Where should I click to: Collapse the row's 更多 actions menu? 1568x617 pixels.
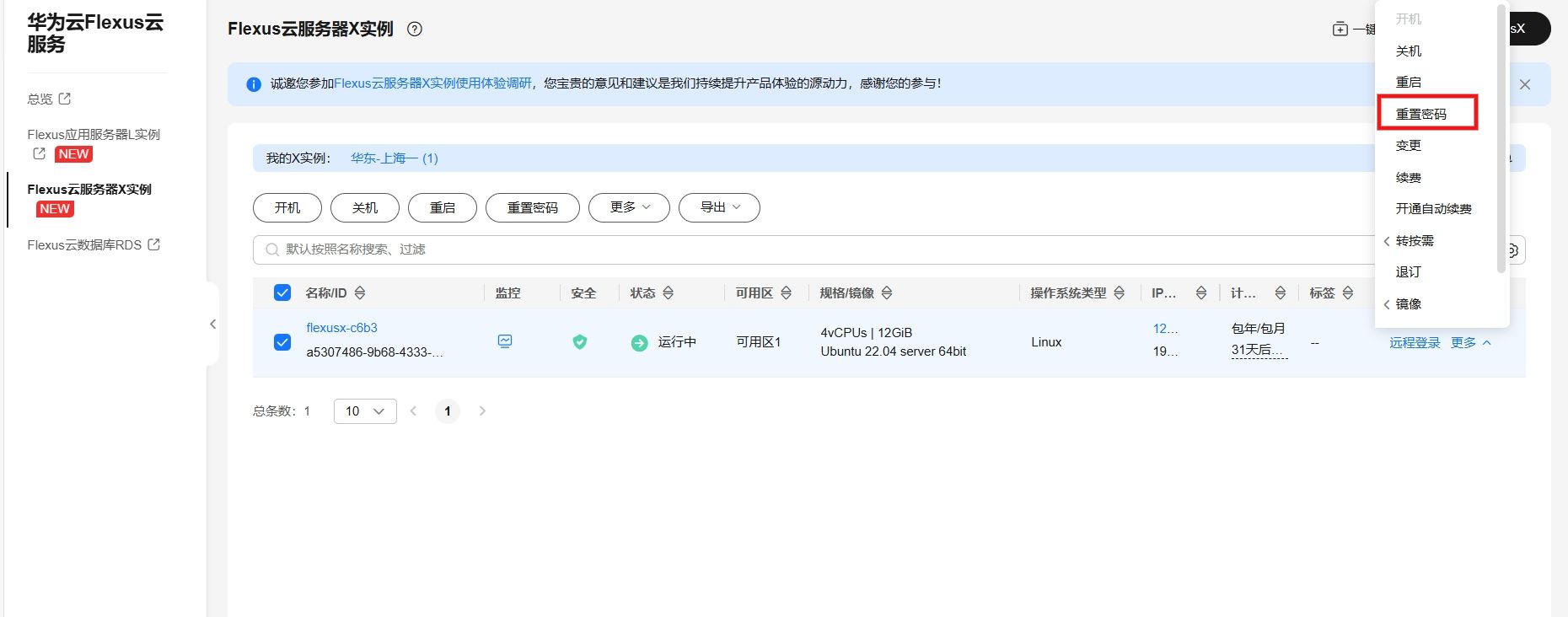pyautogui.click(x=1471, y=343)
